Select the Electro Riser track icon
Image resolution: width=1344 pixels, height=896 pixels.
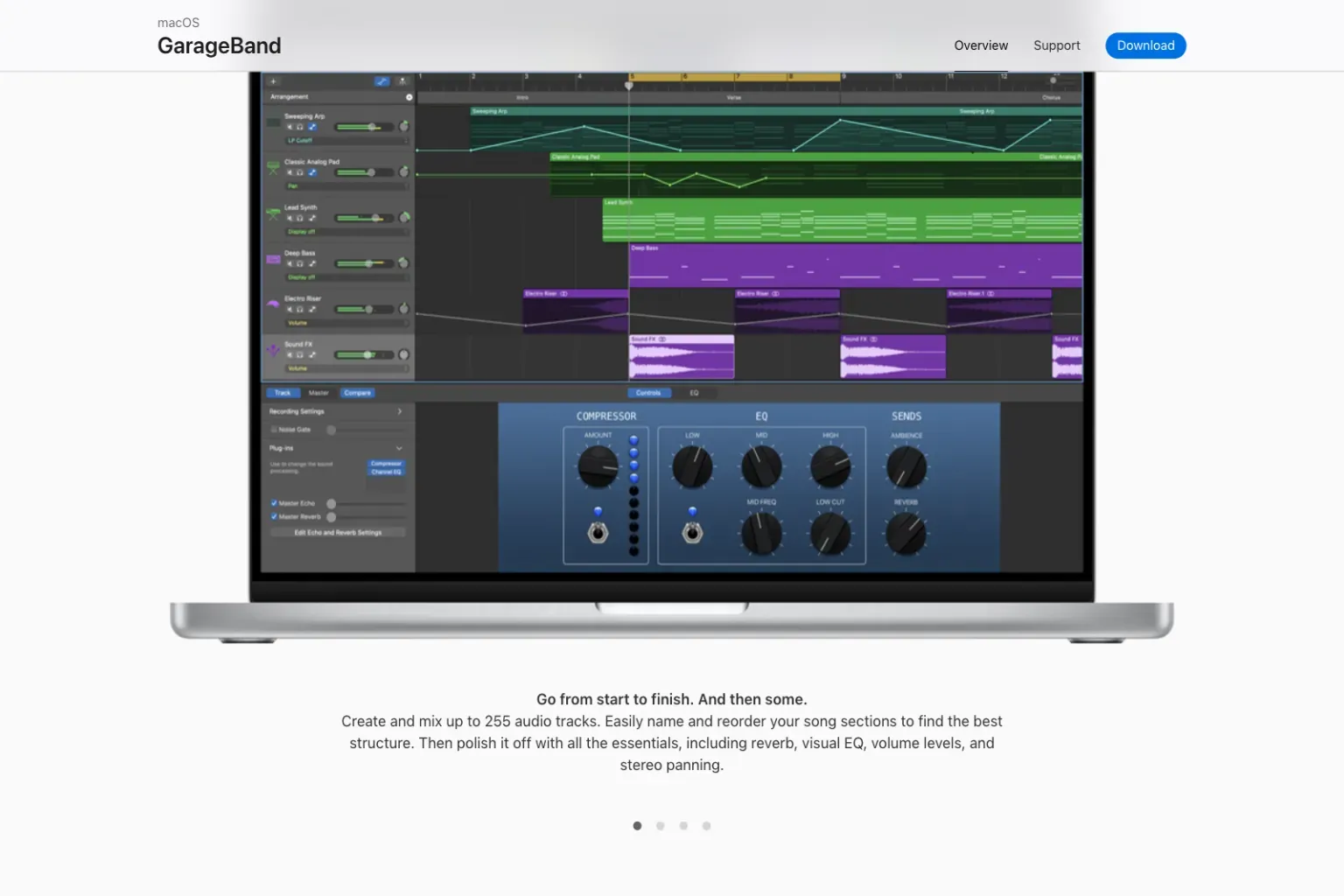[x=273, y=304]
